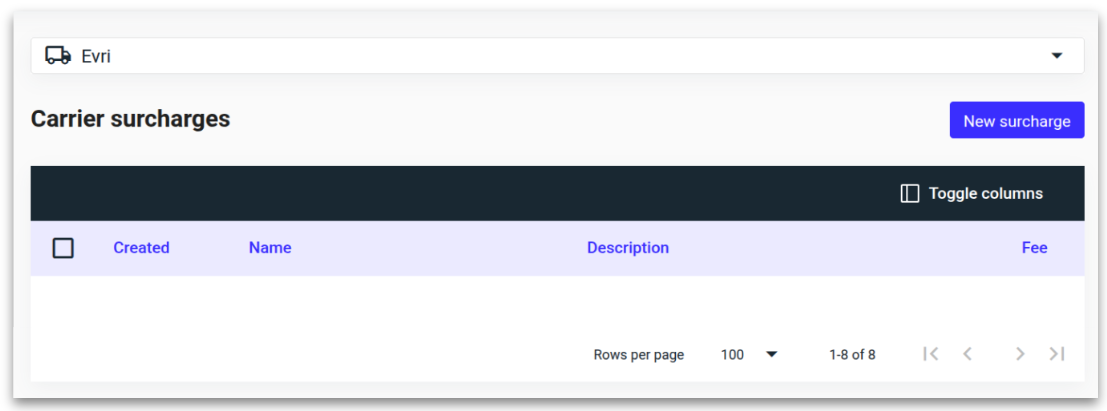Tick the select-all checkbox in table header

coord(63,248)
